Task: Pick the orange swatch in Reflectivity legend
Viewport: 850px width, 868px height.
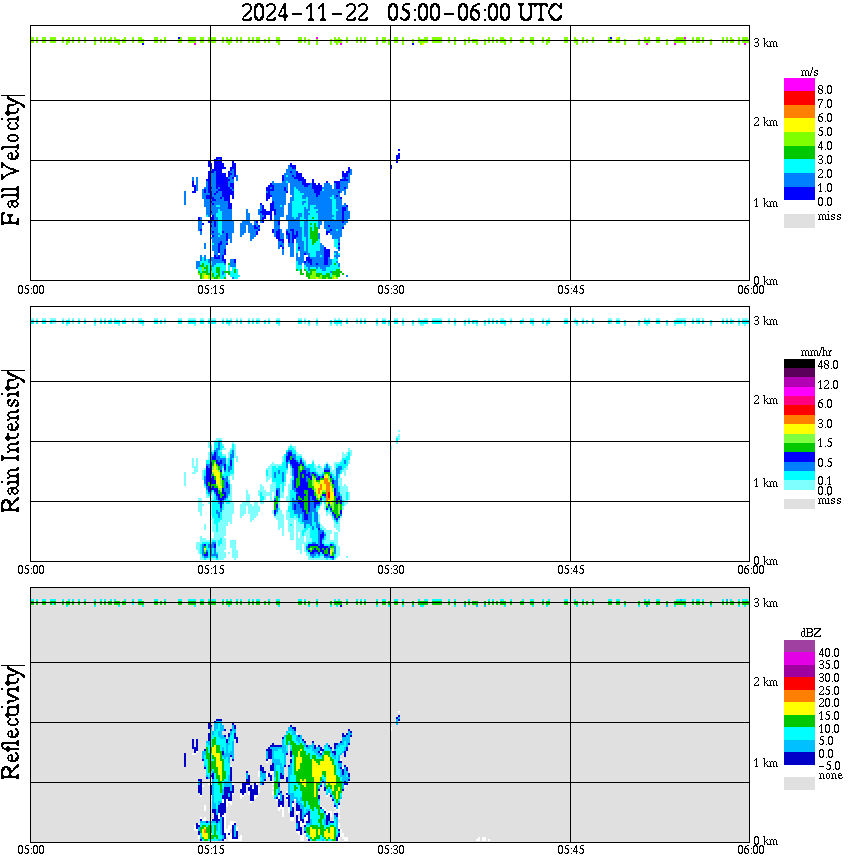Action: [799, 696]
